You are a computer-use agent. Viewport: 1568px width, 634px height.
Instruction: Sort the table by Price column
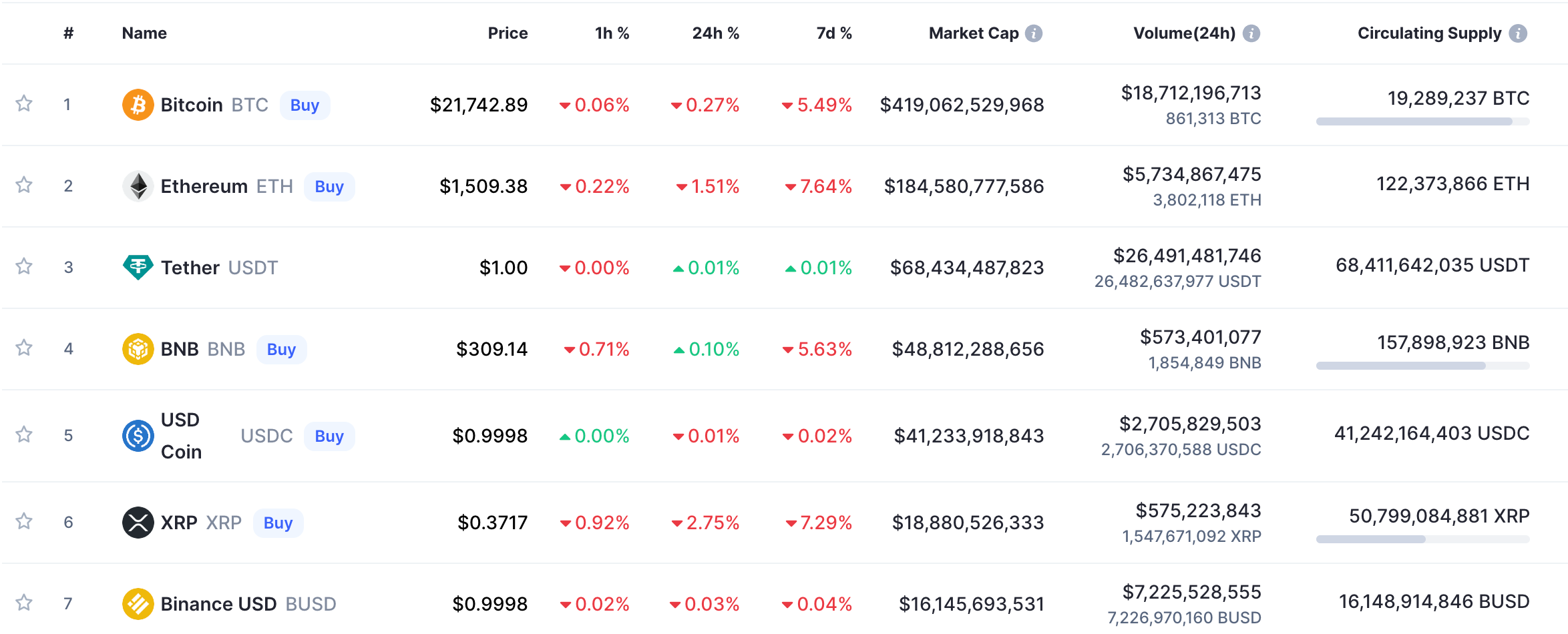click(508, 33)
